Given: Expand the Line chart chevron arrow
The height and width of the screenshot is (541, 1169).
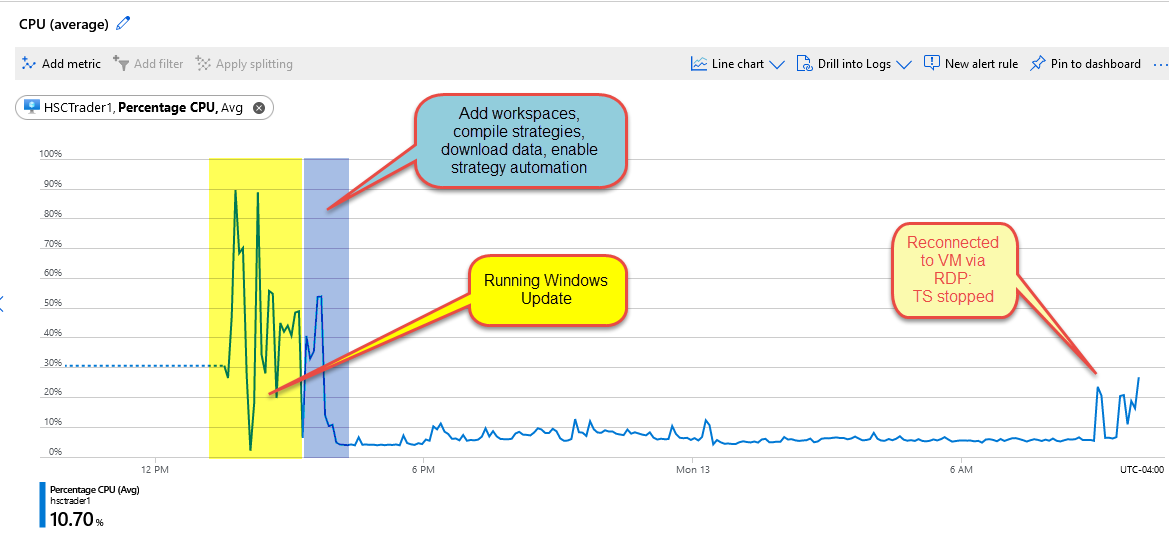Looking at the screenshot, I should 776,65.
